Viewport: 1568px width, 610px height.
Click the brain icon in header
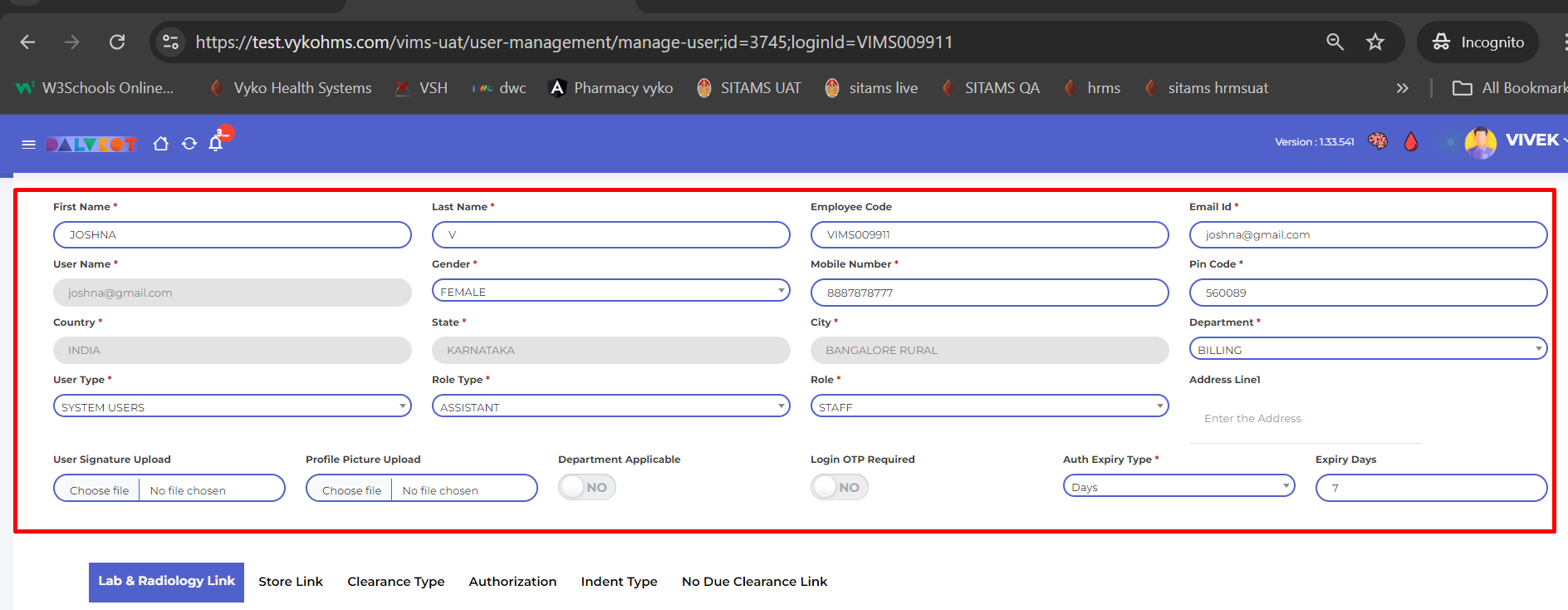pos(1378,141)
